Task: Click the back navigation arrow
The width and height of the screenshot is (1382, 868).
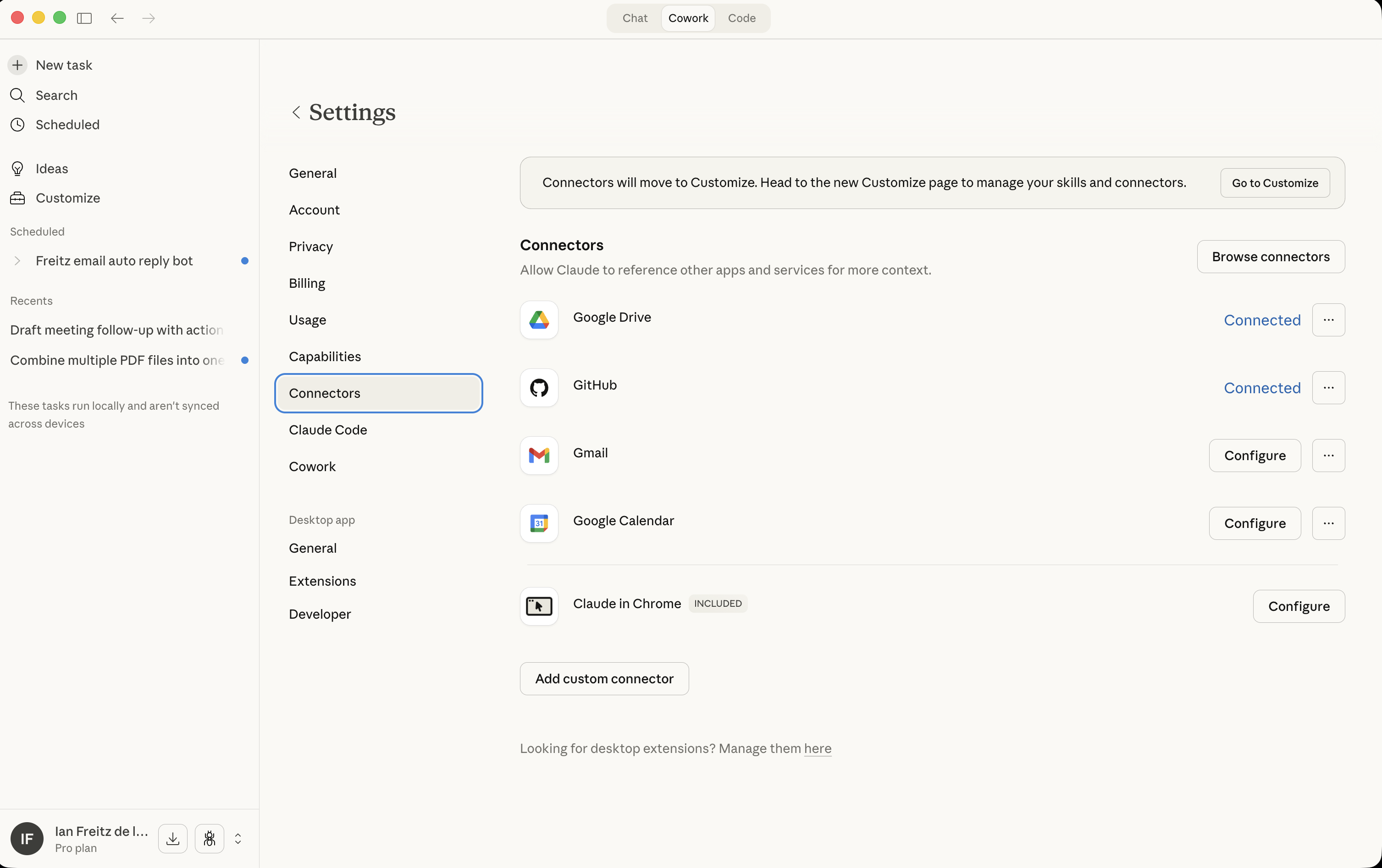Action: (117, 18)
